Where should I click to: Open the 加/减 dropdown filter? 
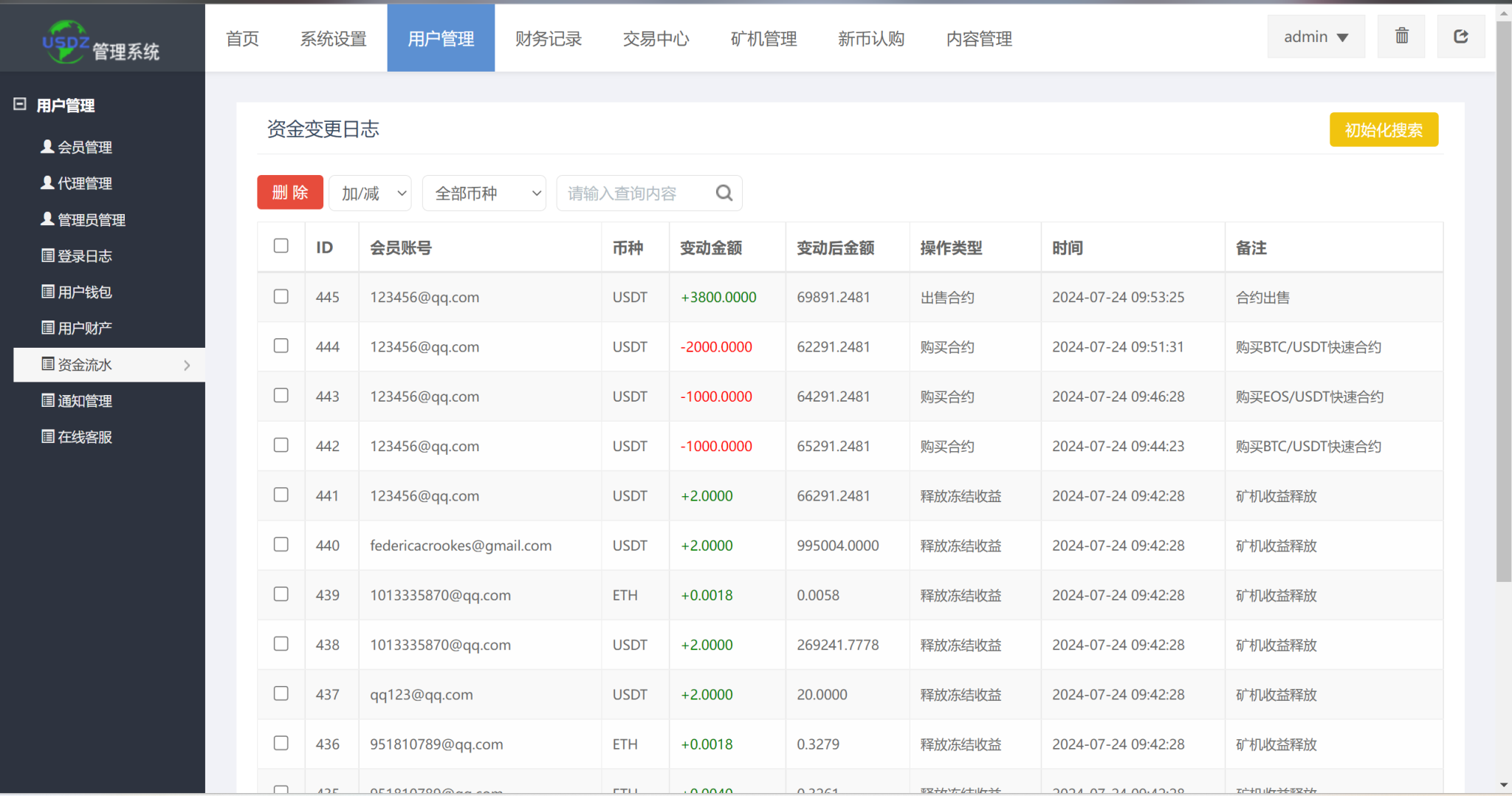pyautogui.click(x=371, y=193)
